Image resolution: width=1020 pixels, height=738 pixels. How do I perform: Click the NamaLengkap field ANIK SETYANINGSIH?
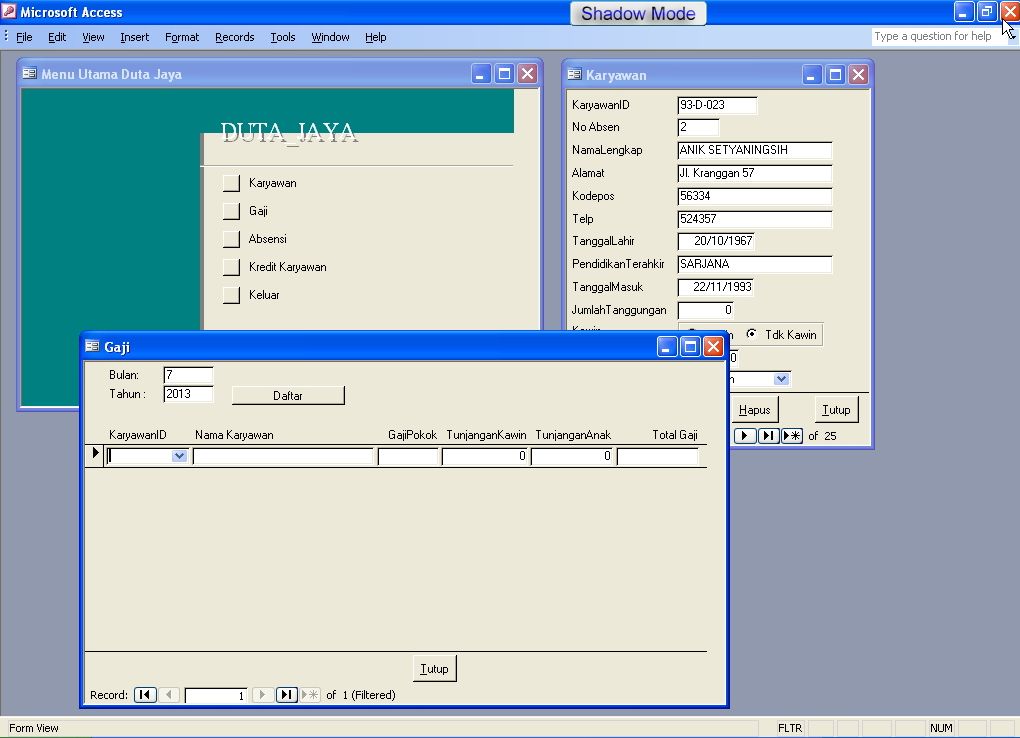pyautogui.click(x=755, y=150)
